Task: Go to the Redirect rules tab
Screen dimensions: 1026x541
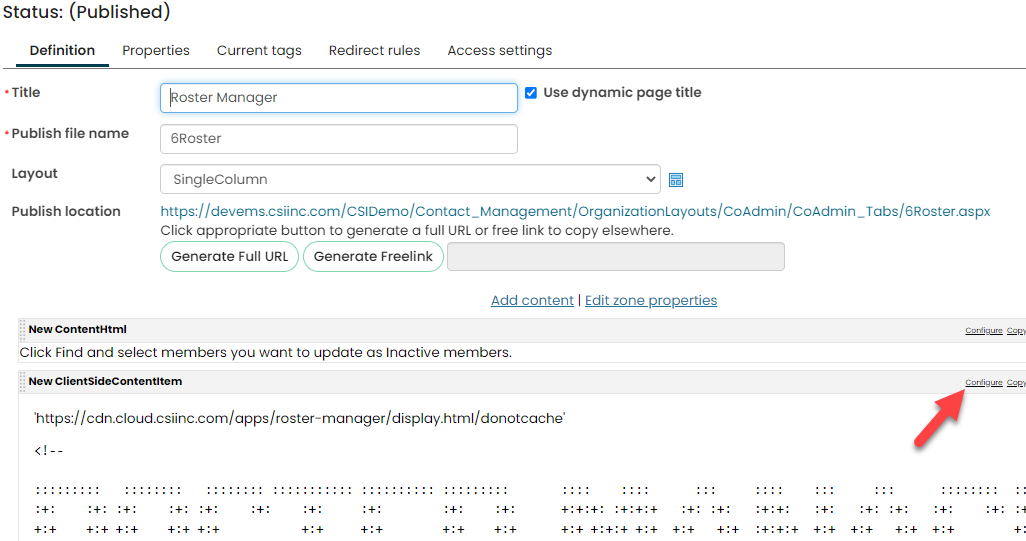Action: (374, 50)
